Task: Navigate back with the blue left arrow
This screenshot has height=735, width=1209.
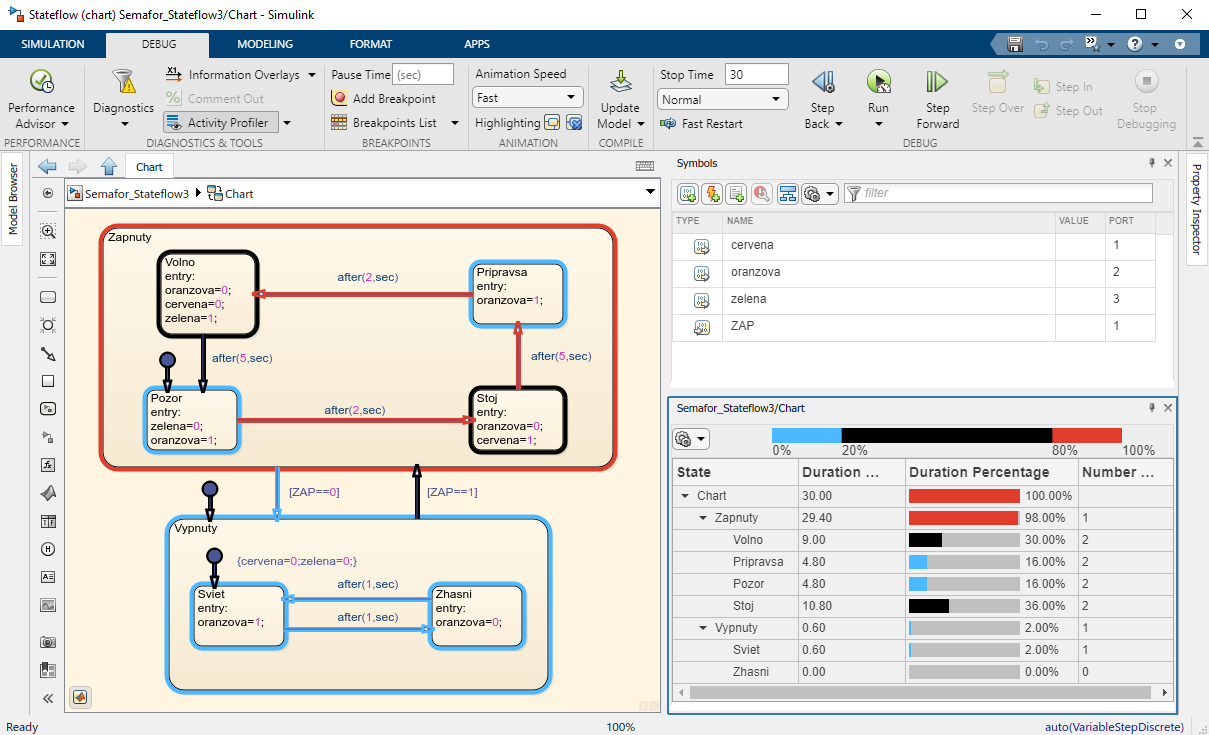Action: (x=47, y=166)
